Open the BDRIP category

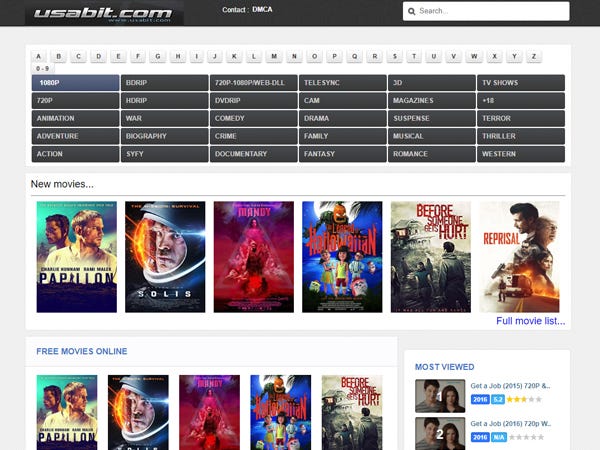[165, 83]
